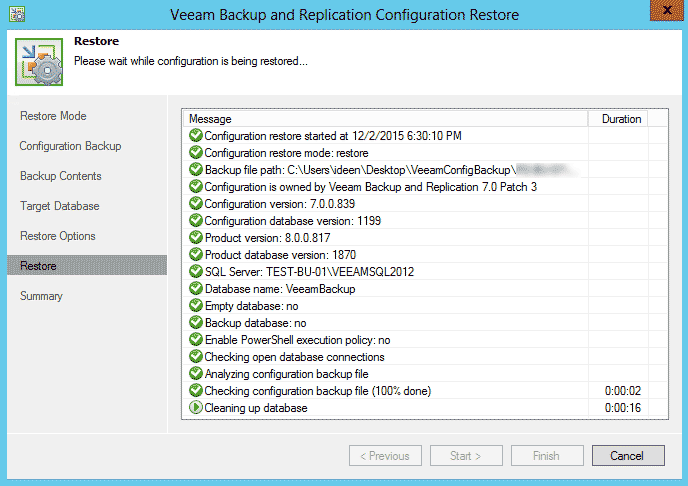The height and width of the screenshot is (486, 688).
Task: Click green check icon beside 'Product version: 8.0.0.817'
Action: (195, 237)
